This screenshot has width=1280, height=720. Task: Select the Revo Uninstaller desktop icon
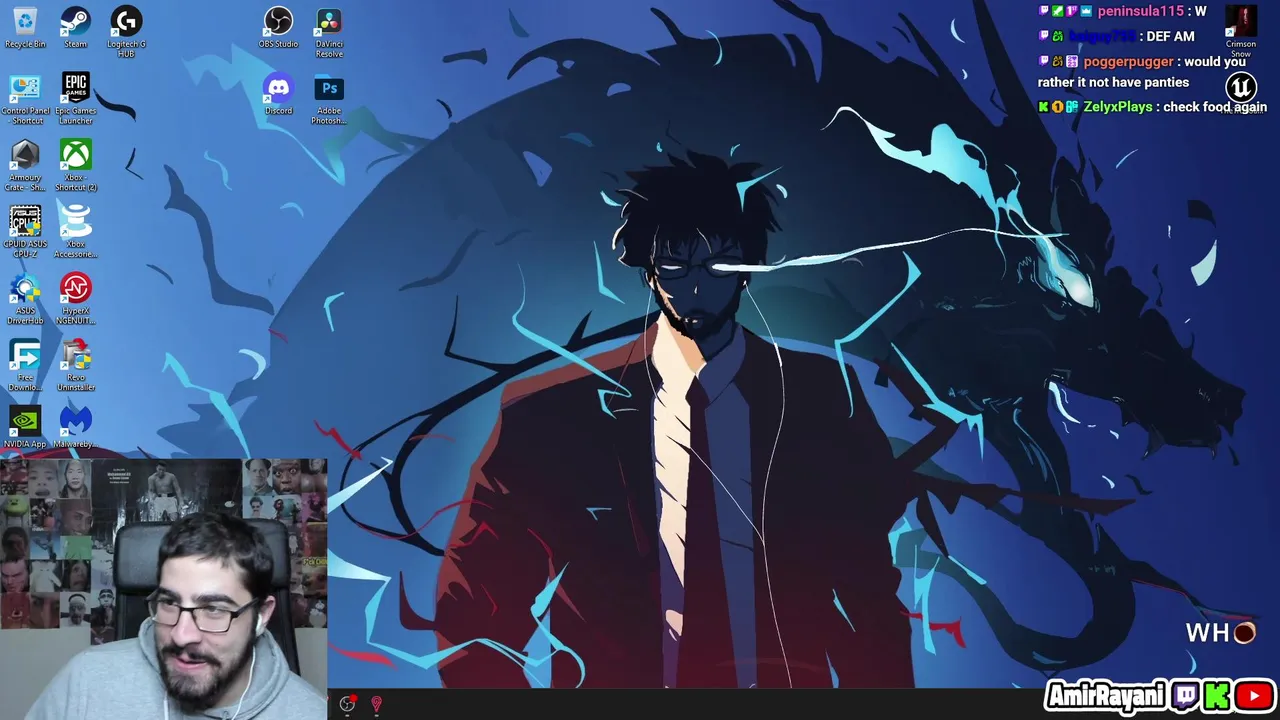(x=75, y=366)
